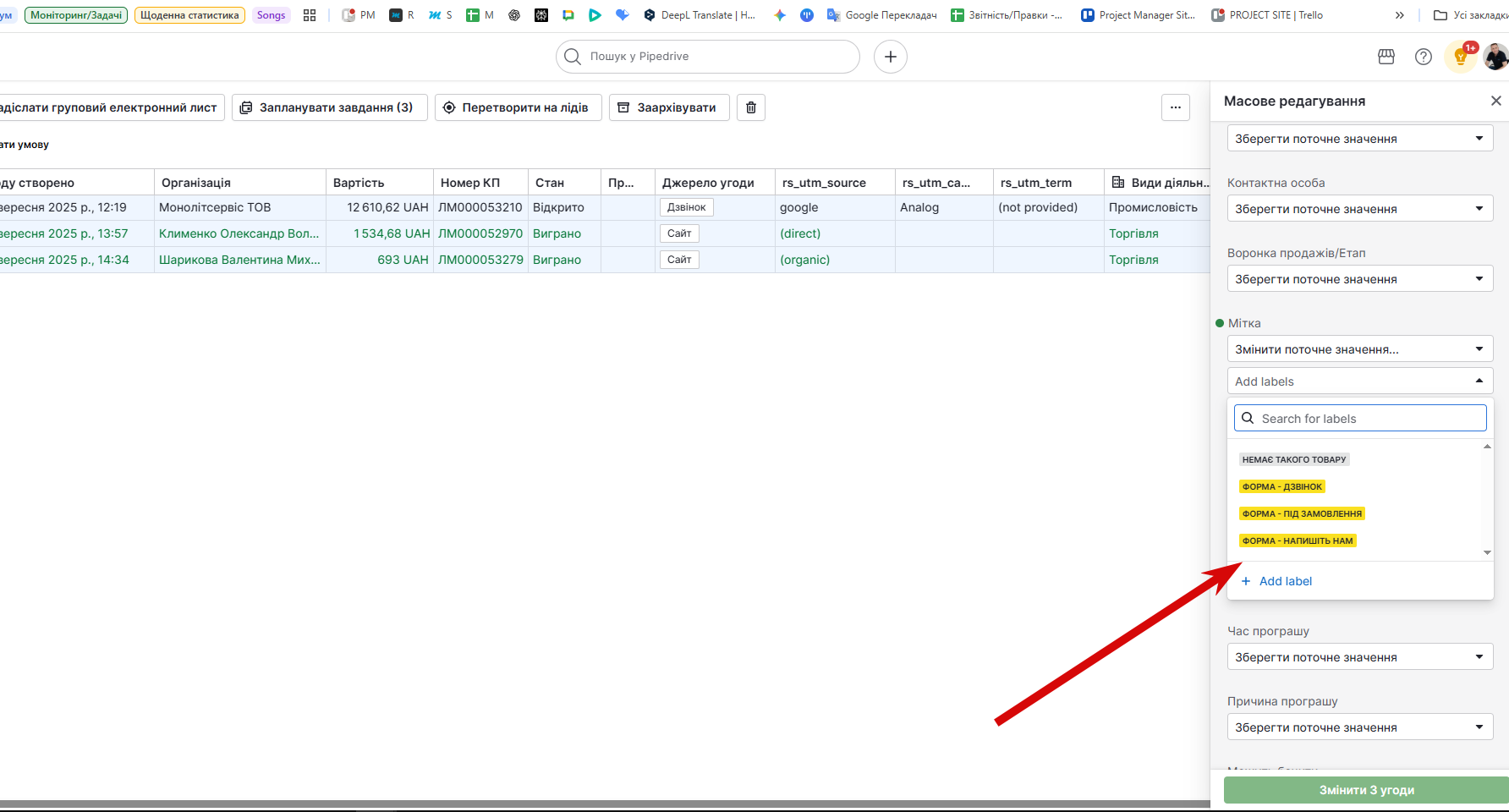The height and width of the screenshot is (812, 1509).
Task: Open the Контактна особа dropdown
Action: (1360, 209)
